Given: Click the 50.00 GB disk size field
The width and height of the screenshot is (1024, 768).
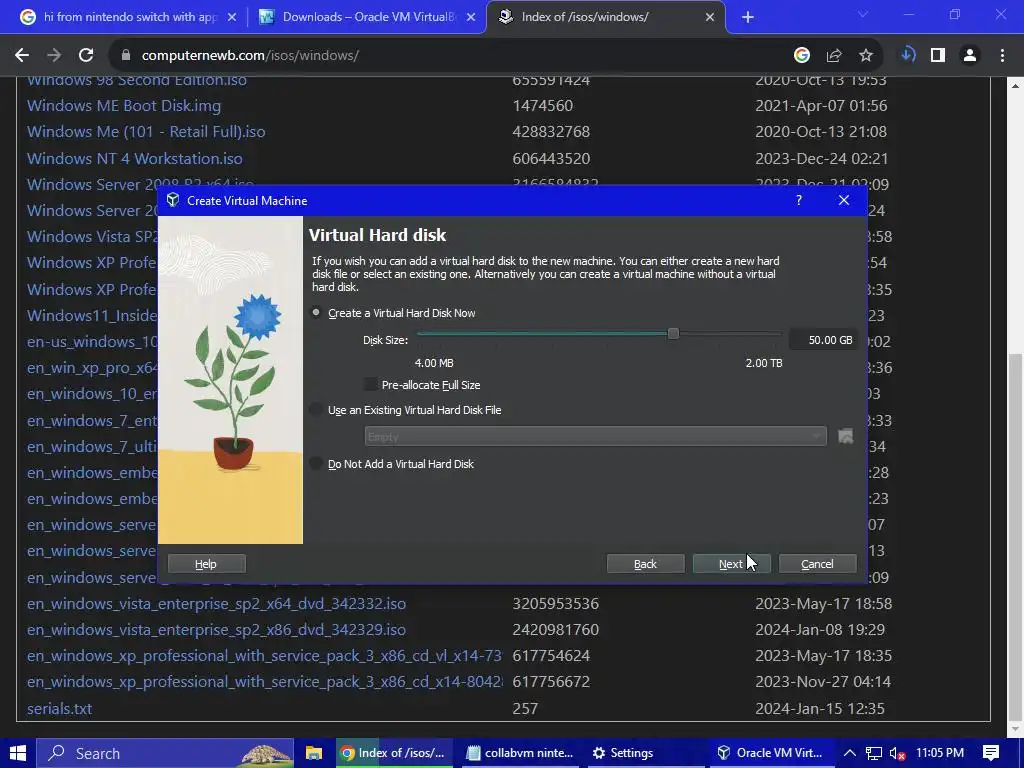Looking at the screenshot, I should pos(824,340).
